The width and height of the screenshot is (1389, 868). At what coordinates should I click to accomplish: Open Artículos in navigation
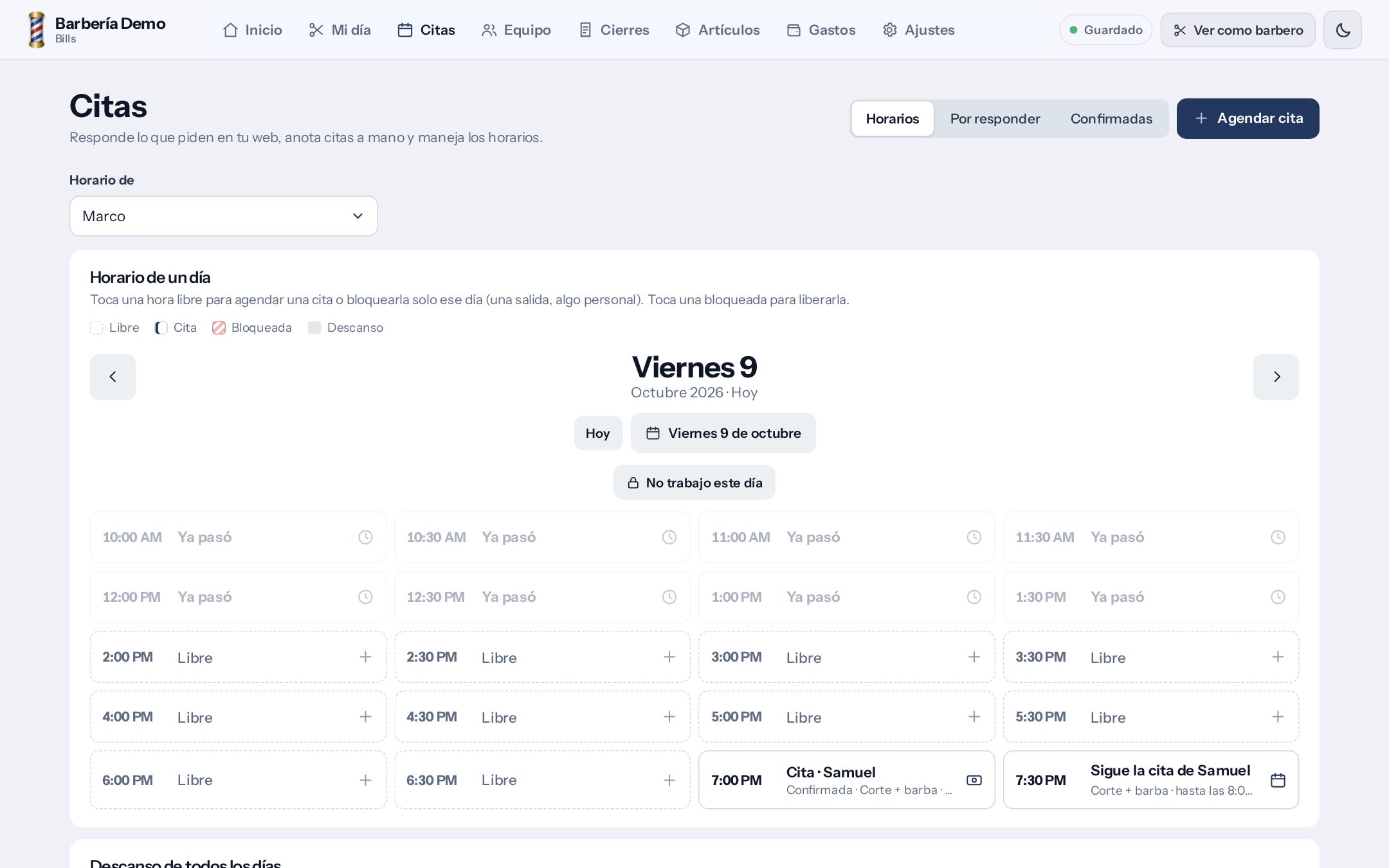click(x=717, y=30)
